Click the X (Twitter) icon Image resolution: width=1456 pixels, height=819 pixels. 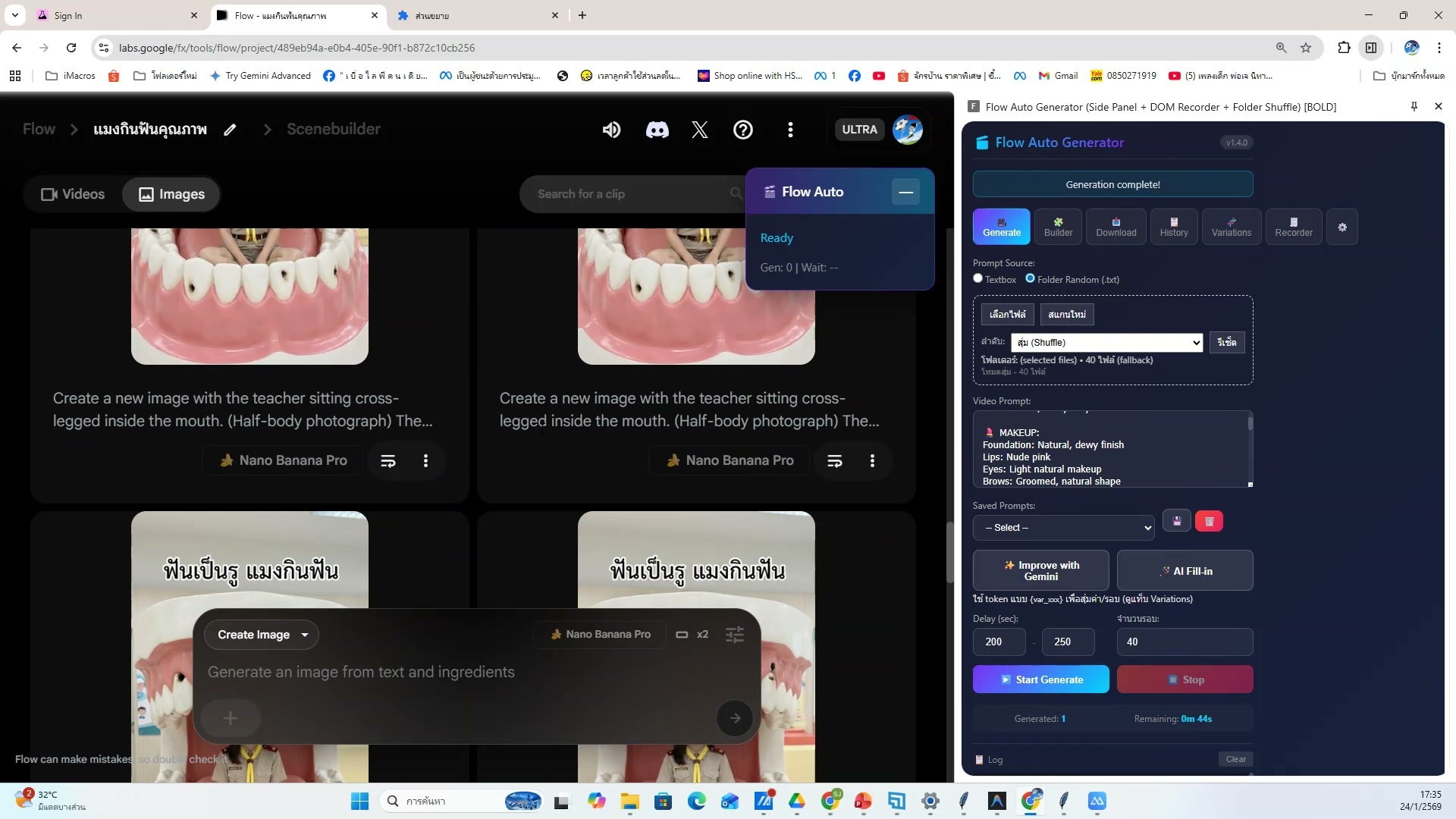coord(699,130)
